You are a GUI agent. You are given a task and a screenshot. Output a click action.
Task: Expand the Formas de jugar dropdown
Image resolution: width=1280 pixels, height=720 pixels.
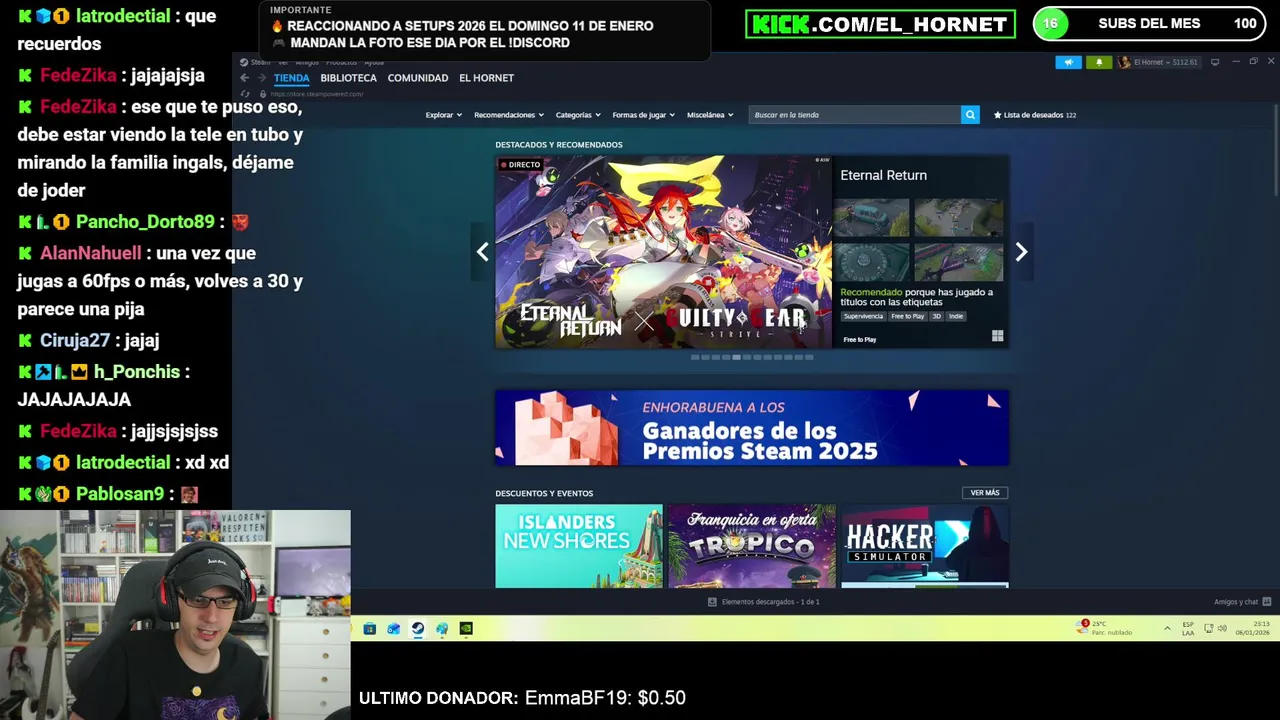644,115
